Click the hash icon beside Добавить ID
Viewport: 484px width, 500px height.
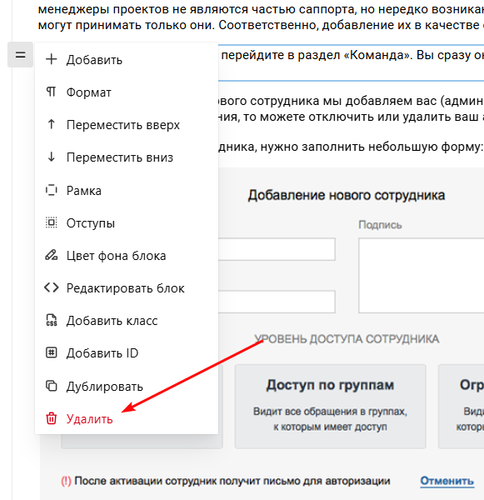pyautogui.click(x=51, y=353)
